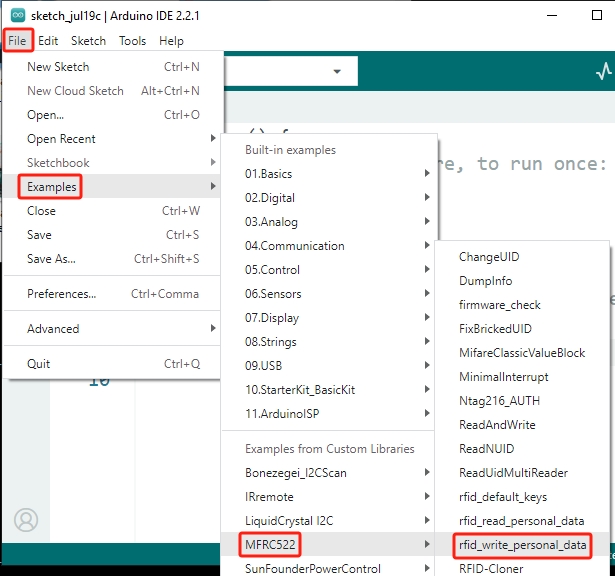Expand the Advanced submenu
The image size is (615, 576).
[113, 329]
